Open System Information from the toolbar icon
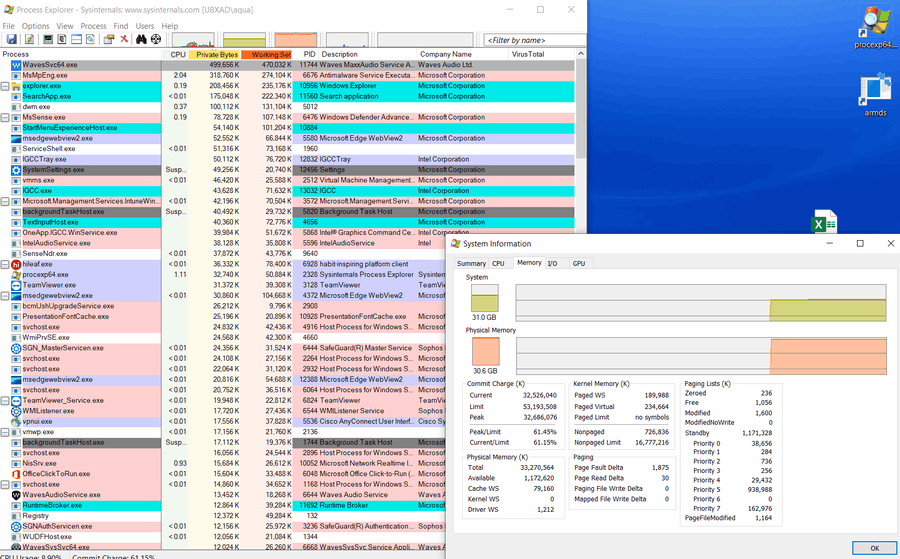 click(x=48, y=39)
